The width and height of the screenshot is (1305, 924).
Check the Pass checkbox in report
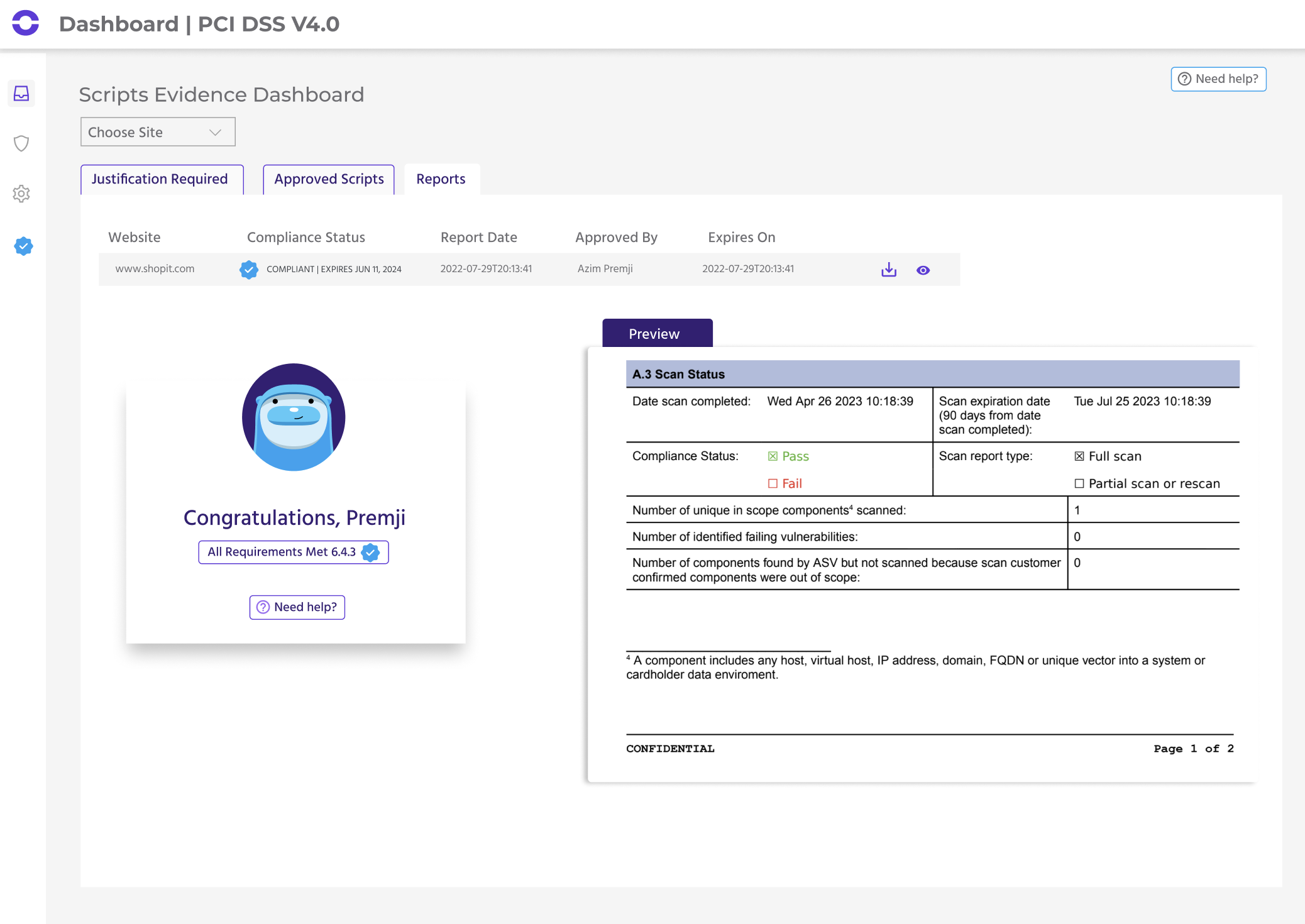coord(773,456)
